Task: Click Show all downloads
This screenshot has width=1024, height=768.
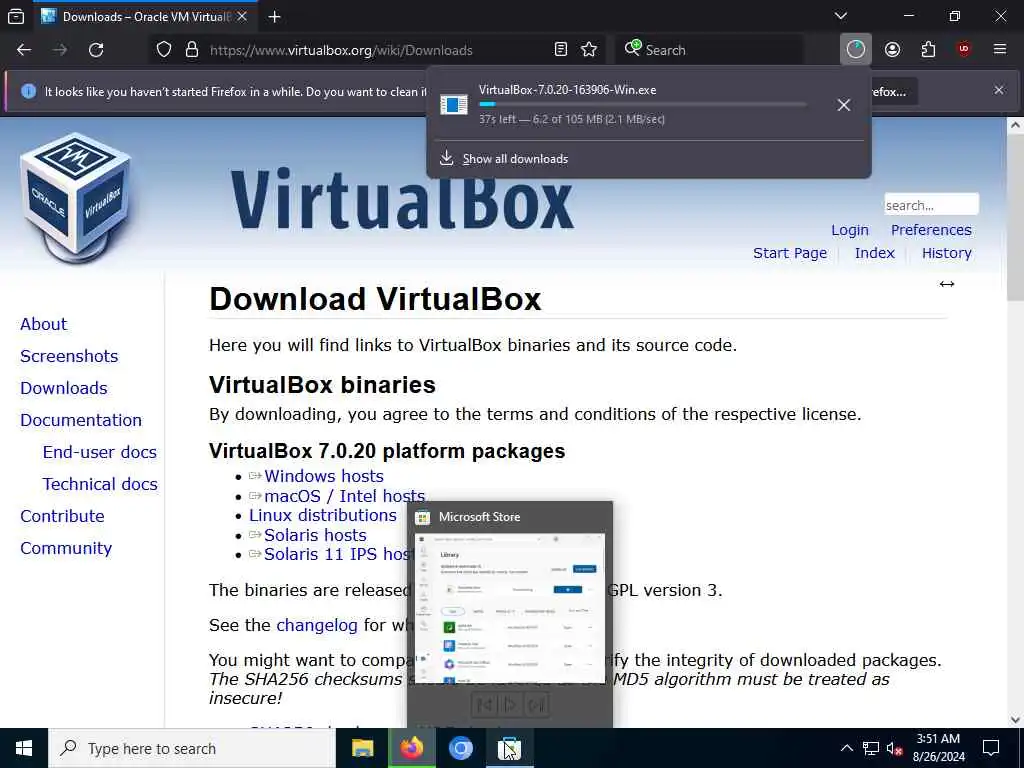Action: click(515, 159)
